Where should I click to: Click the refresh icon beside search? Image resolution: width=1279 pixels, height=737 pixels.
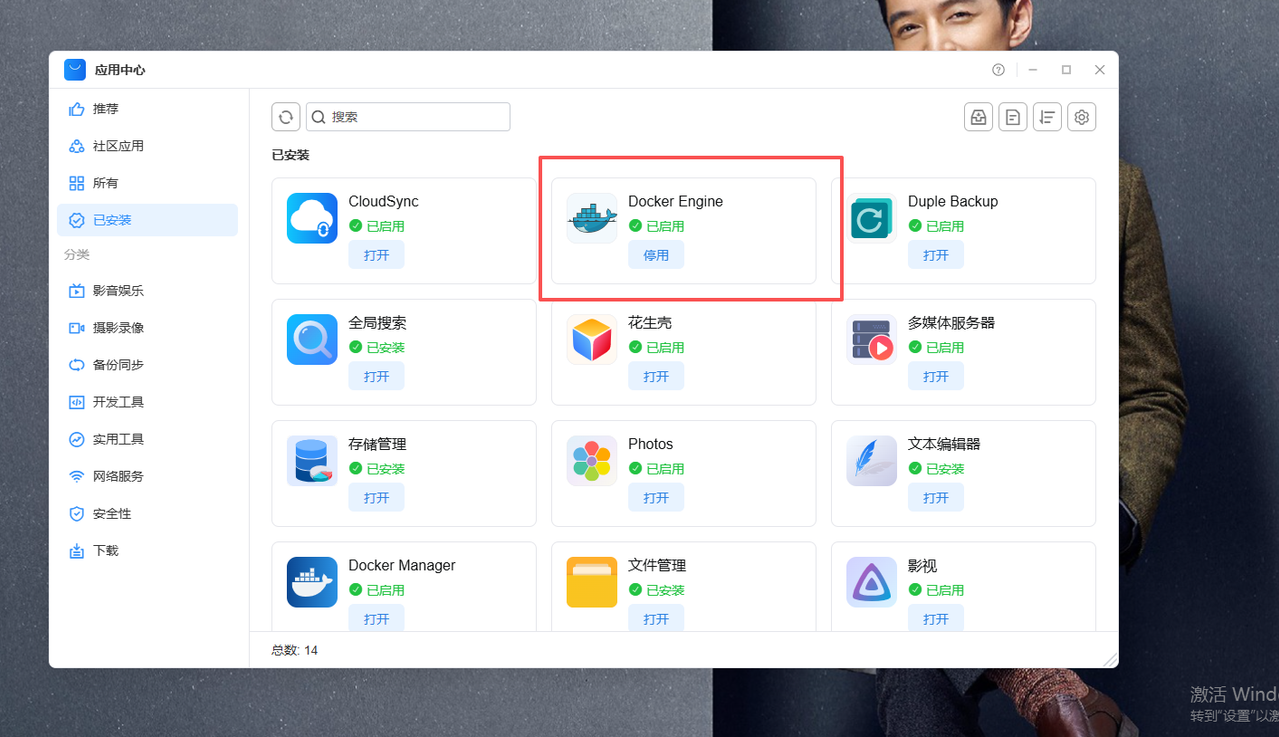coord(286,117)
